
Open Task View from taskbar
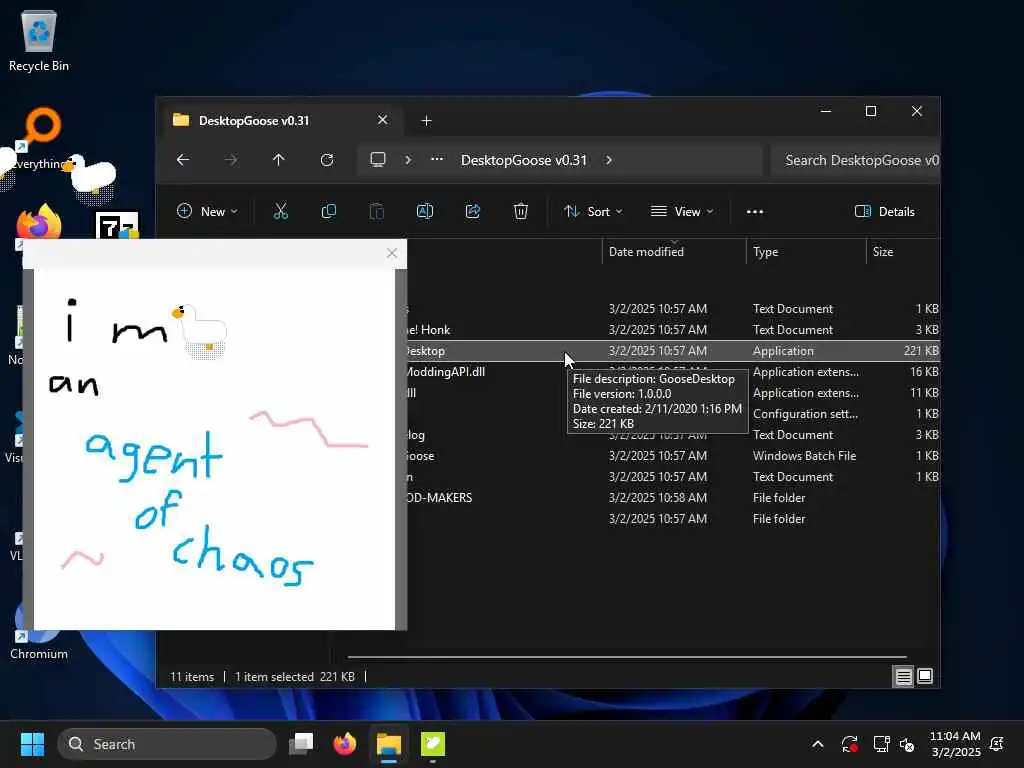[x=302, y=744]
